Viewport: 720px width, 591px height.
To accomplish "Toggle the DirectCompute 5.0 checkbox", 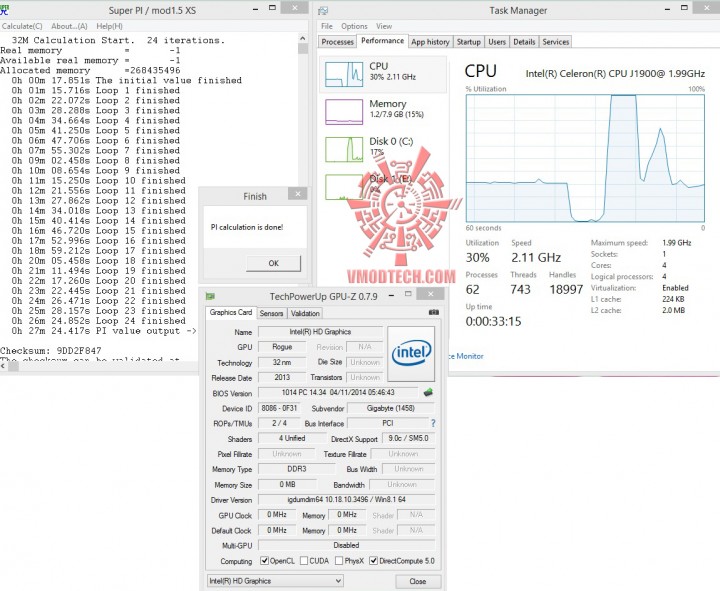I will pos(373,561).
